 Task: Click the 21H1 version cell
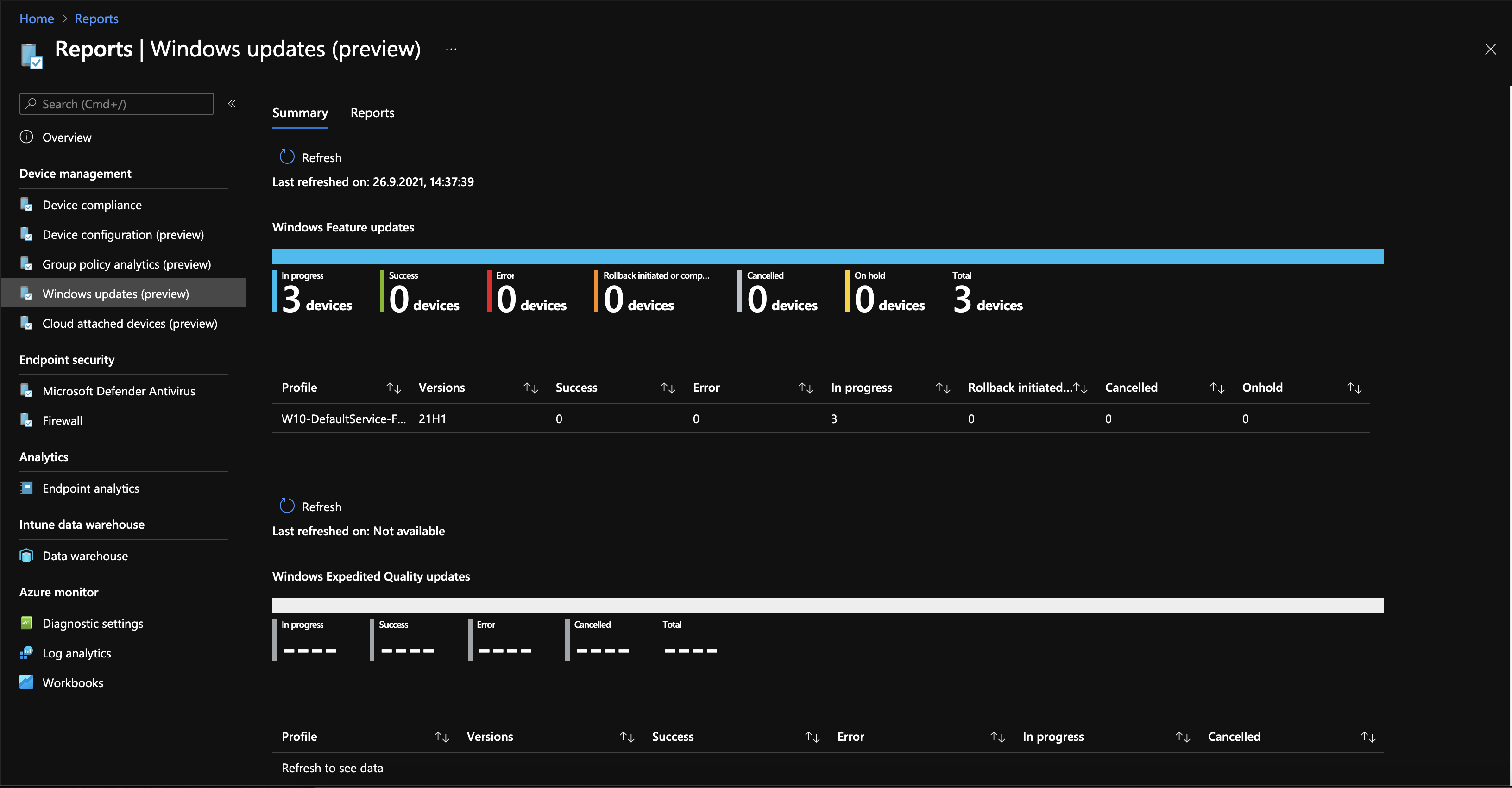pyautogui.click(x=432, y=419)
